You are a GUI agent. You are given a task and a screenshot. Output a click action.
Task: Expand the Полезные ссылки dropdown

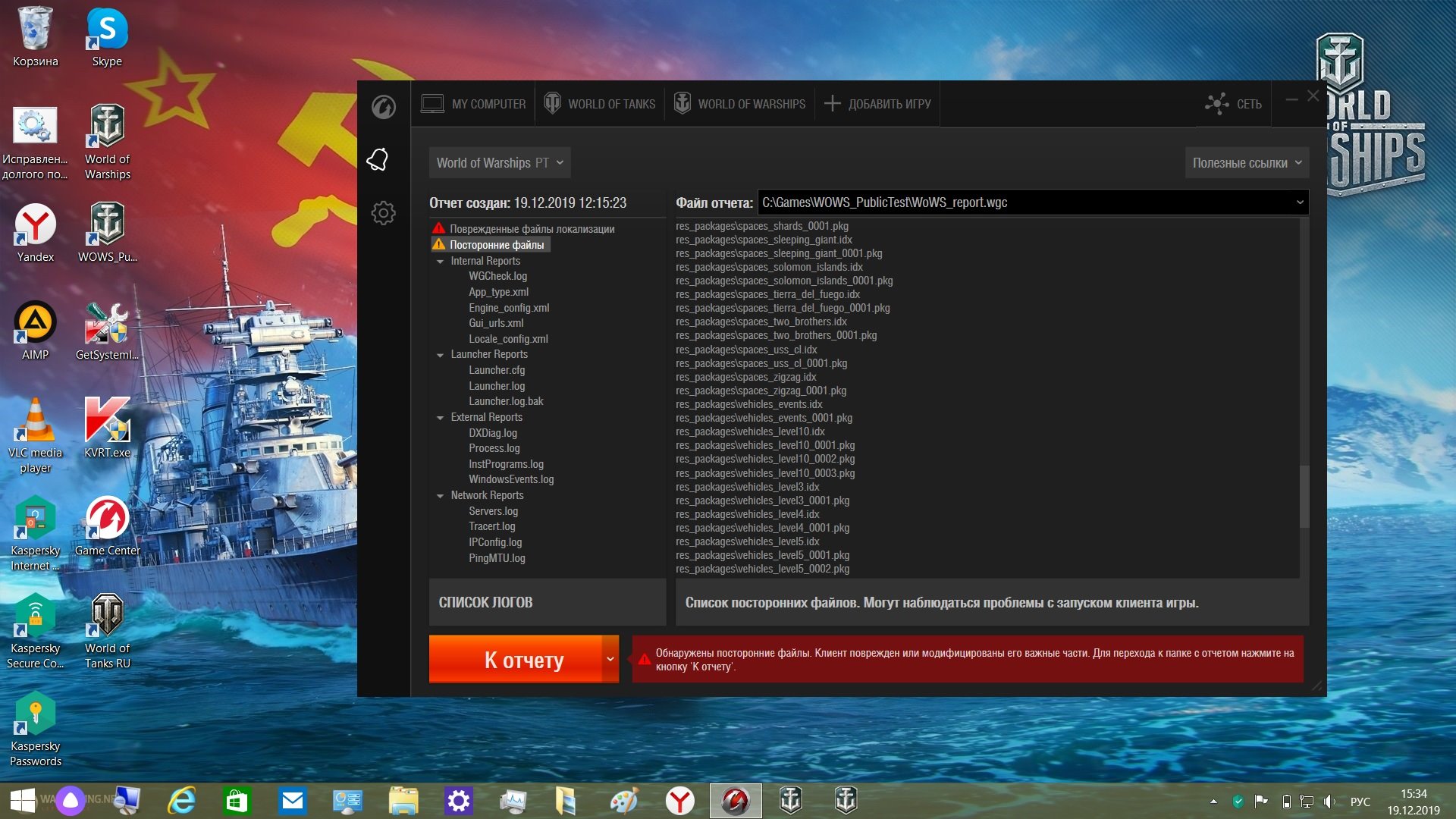coord(1247,163)
